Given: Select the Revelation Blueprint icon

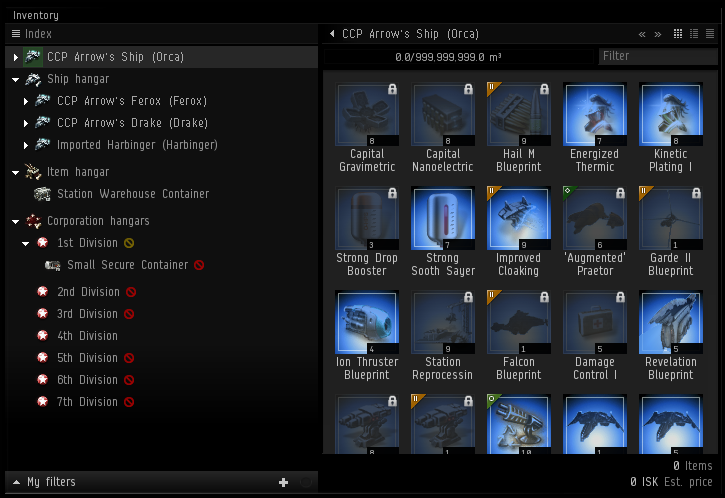Looking at the screenshot, I should (x=670, y=322).
